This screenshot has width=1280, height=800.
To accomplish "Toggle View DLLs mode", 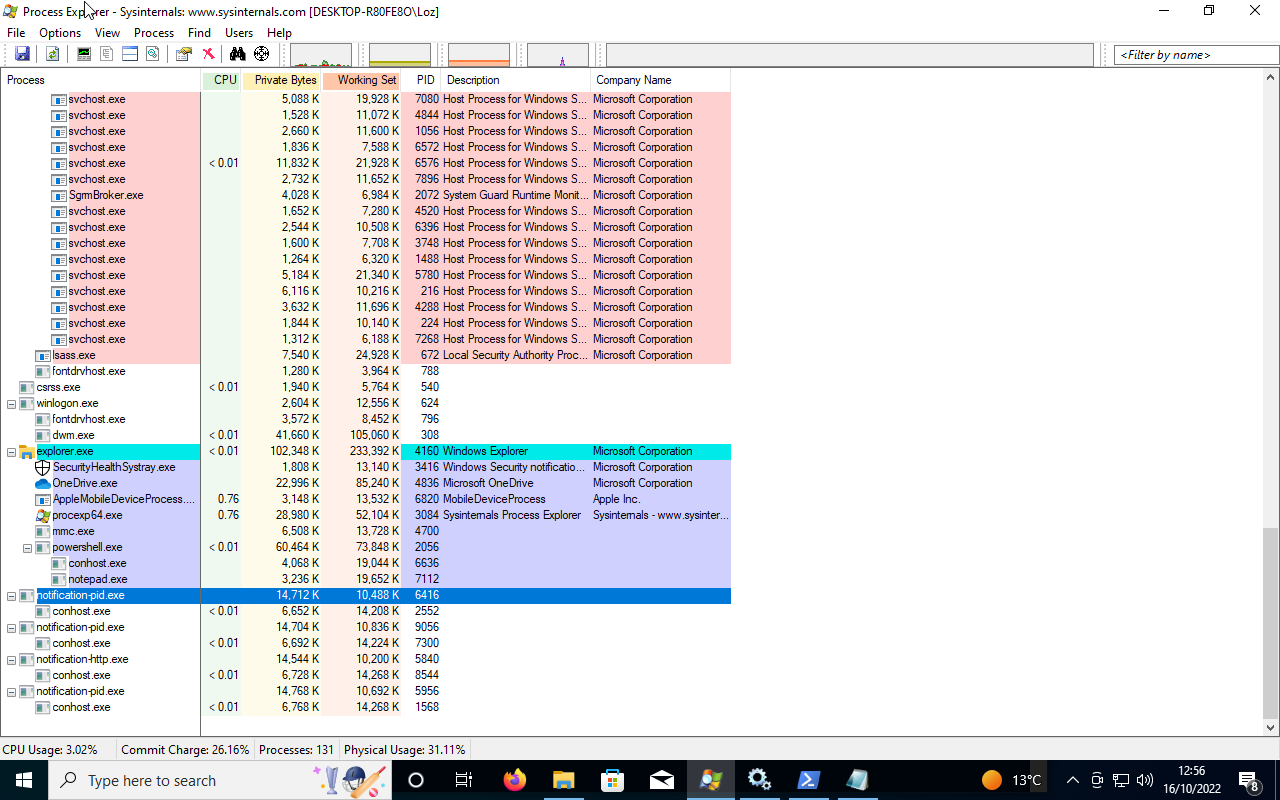I will 152,53.
